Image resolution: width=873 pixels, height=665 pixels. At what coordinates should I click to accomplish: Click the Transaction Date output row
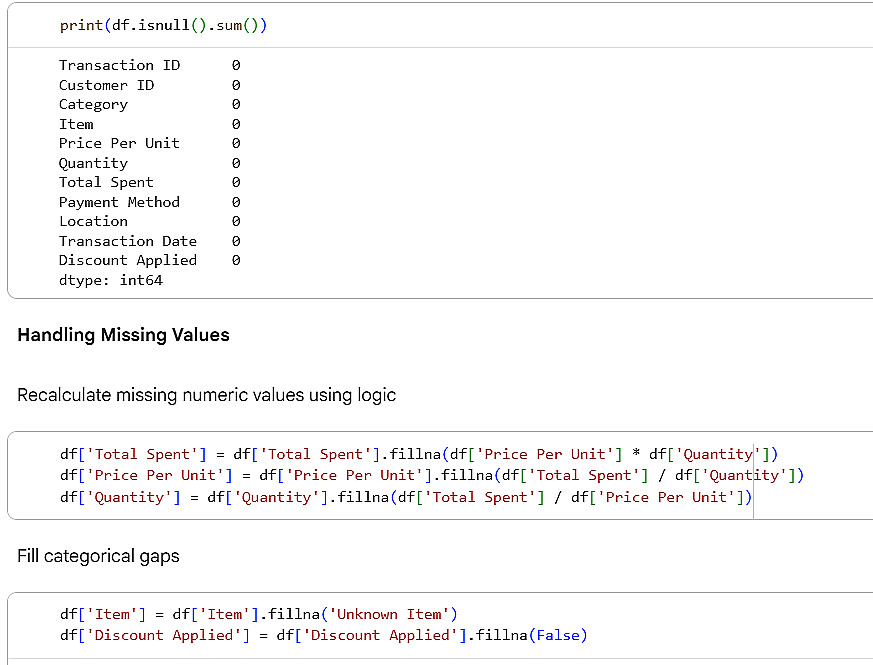(150, 241)
